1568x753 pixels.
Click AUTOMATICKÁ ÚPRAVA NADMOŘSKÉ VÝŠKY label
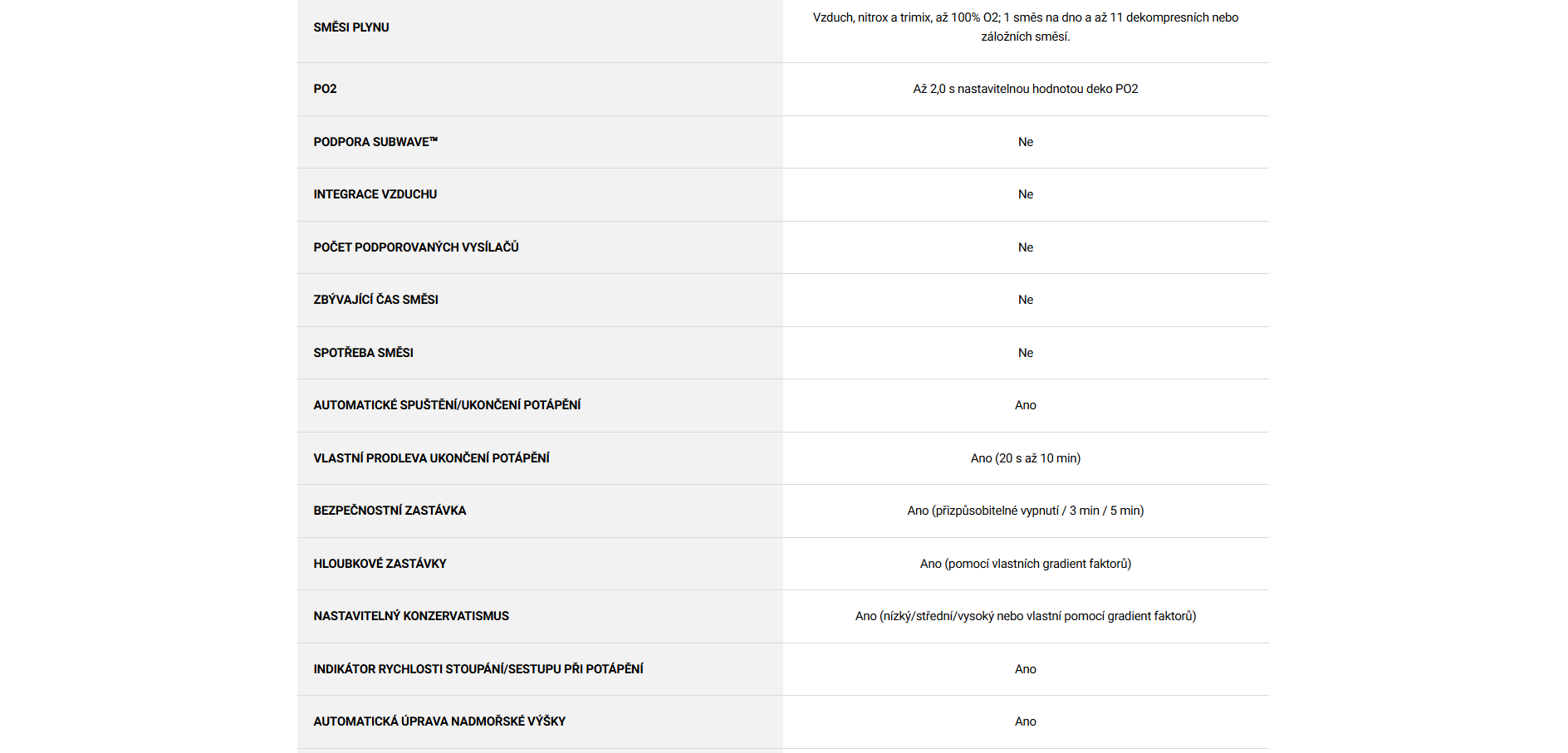(x=439, y=721)
